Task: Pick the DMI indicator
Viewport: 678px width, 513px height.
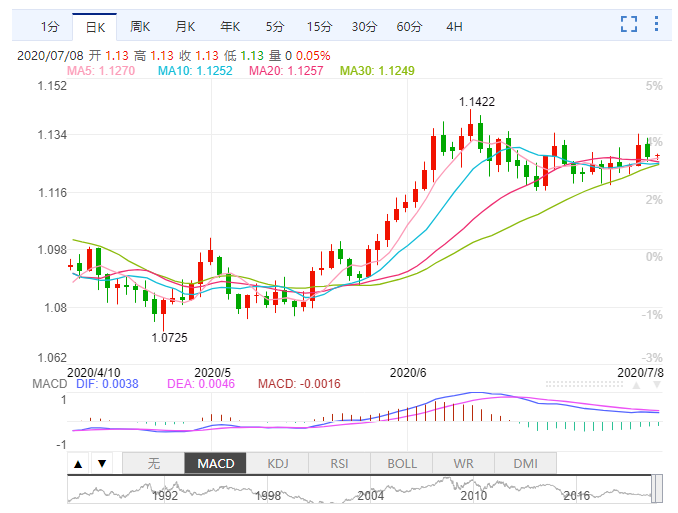Action: 525,464
